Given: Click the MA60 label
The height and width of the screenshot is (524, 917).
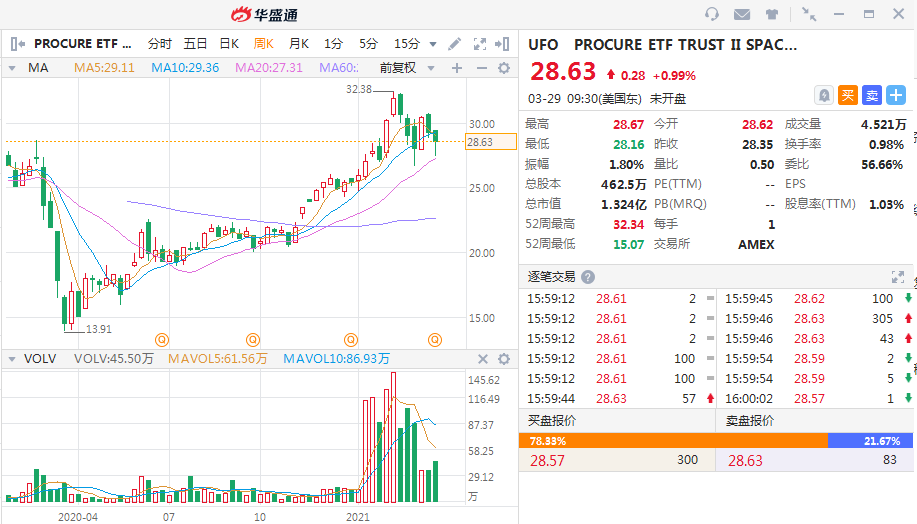Looking at the screenshot, I should point(339,68).
